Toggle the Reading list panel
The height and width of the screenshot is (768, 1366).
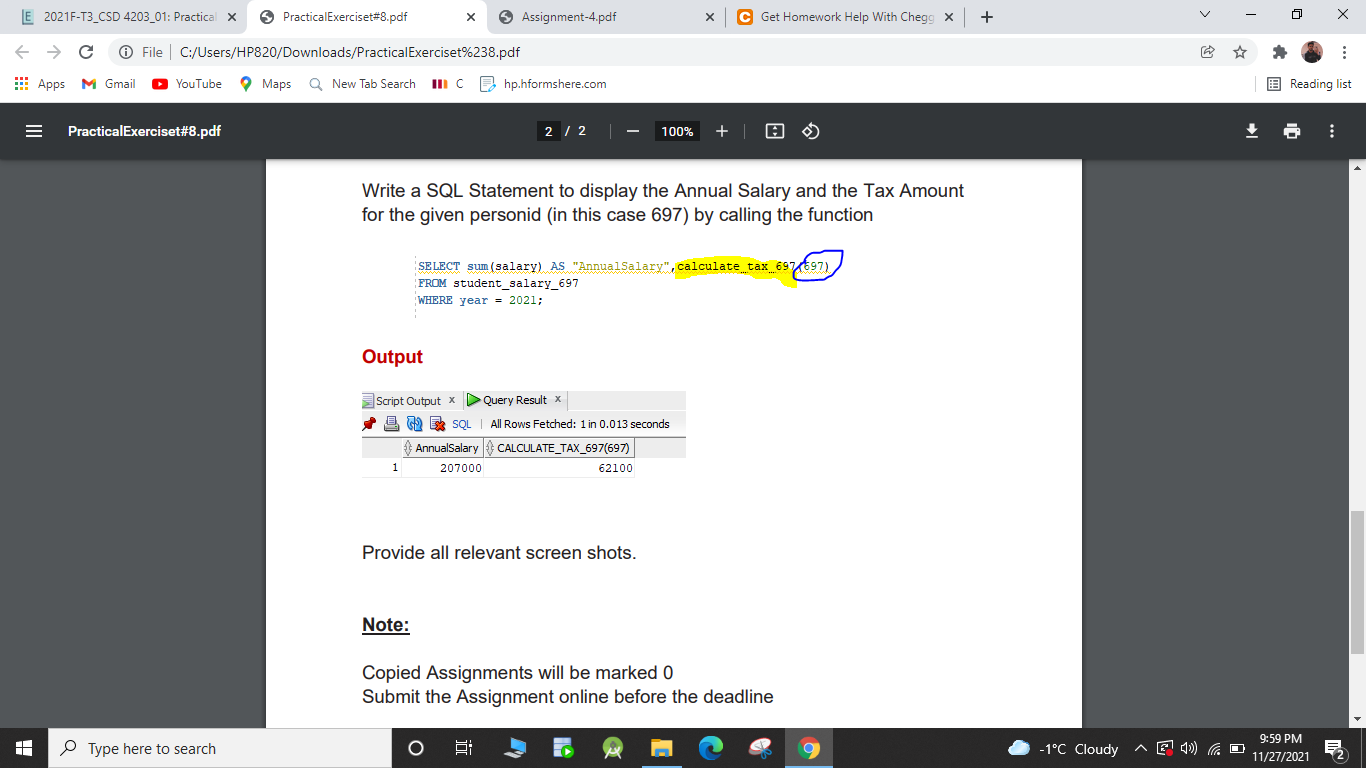tap(1309, 84)
